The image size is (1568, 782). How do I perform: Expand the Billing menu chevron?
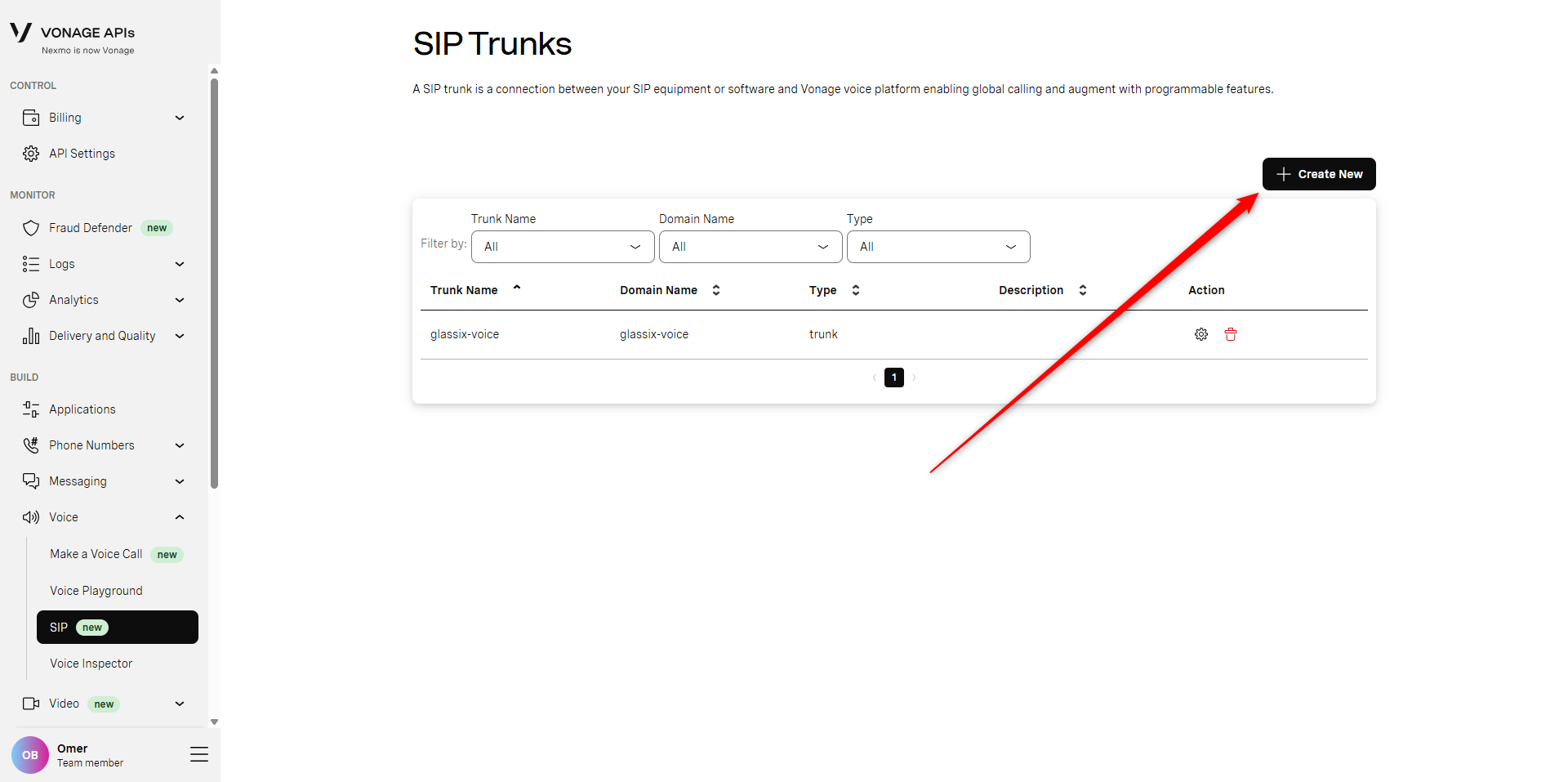coord(180,118)
